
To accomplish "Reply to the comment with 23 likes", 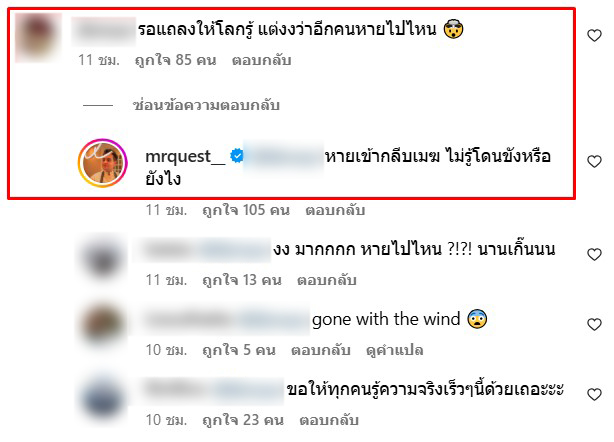I will (329, 420).
